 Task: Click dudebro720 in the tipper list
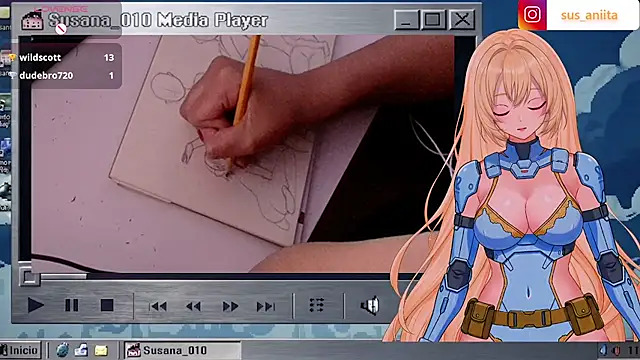[x=46, y=76]
